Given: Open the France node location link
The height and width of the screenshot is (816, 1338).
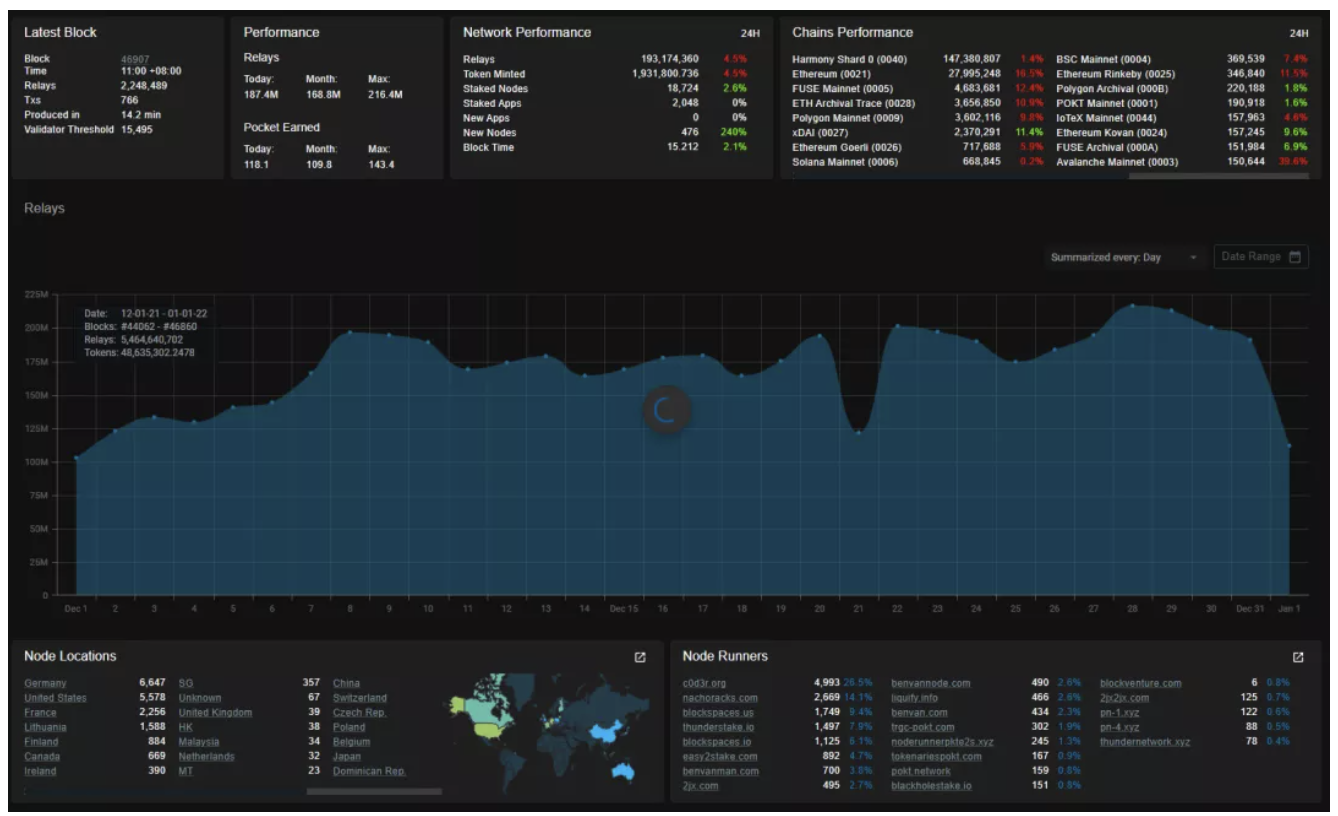Looking at the screenshot, I should pos(40,713).
